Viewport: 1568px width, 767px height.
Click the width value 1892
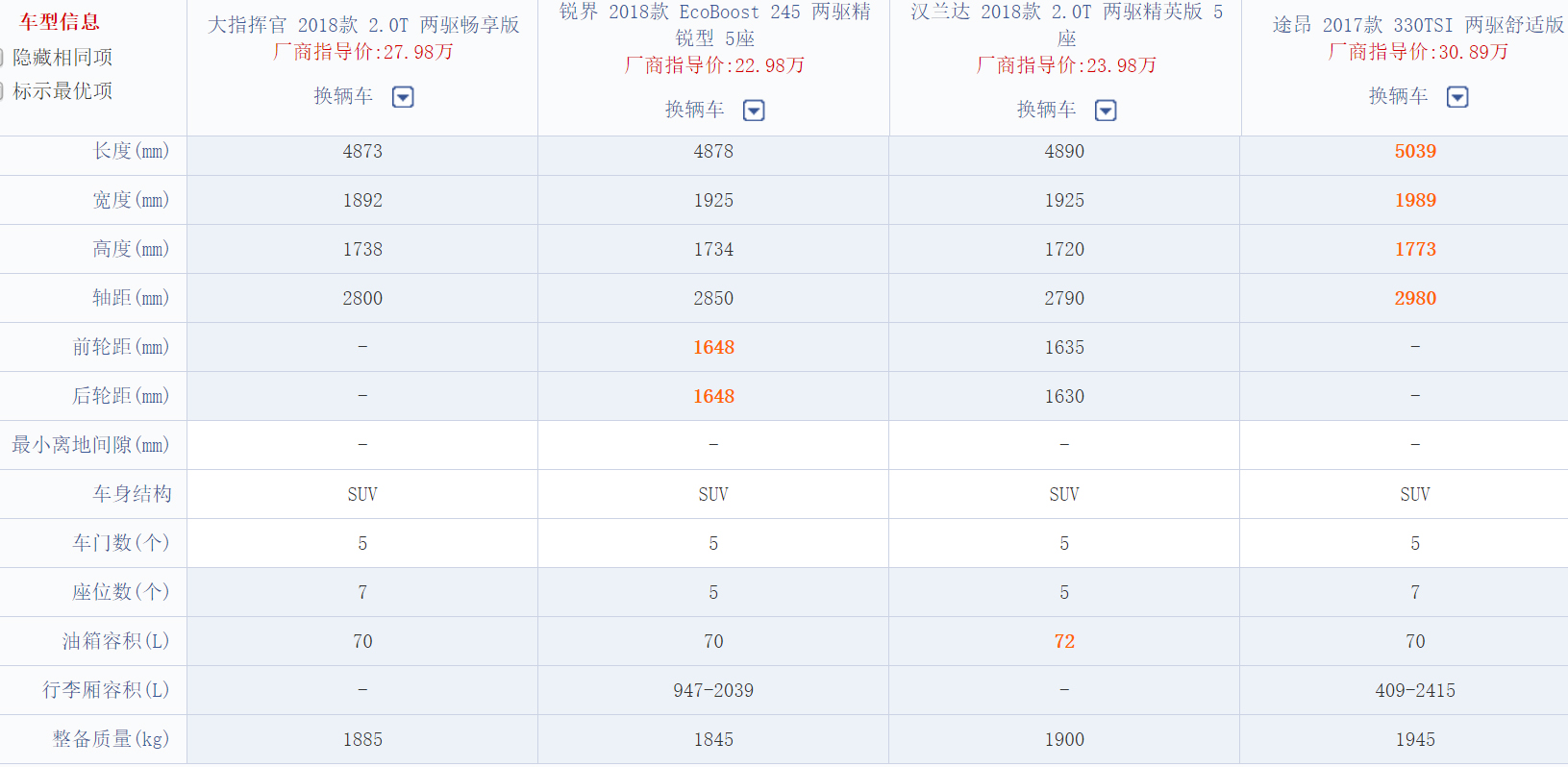362,200
